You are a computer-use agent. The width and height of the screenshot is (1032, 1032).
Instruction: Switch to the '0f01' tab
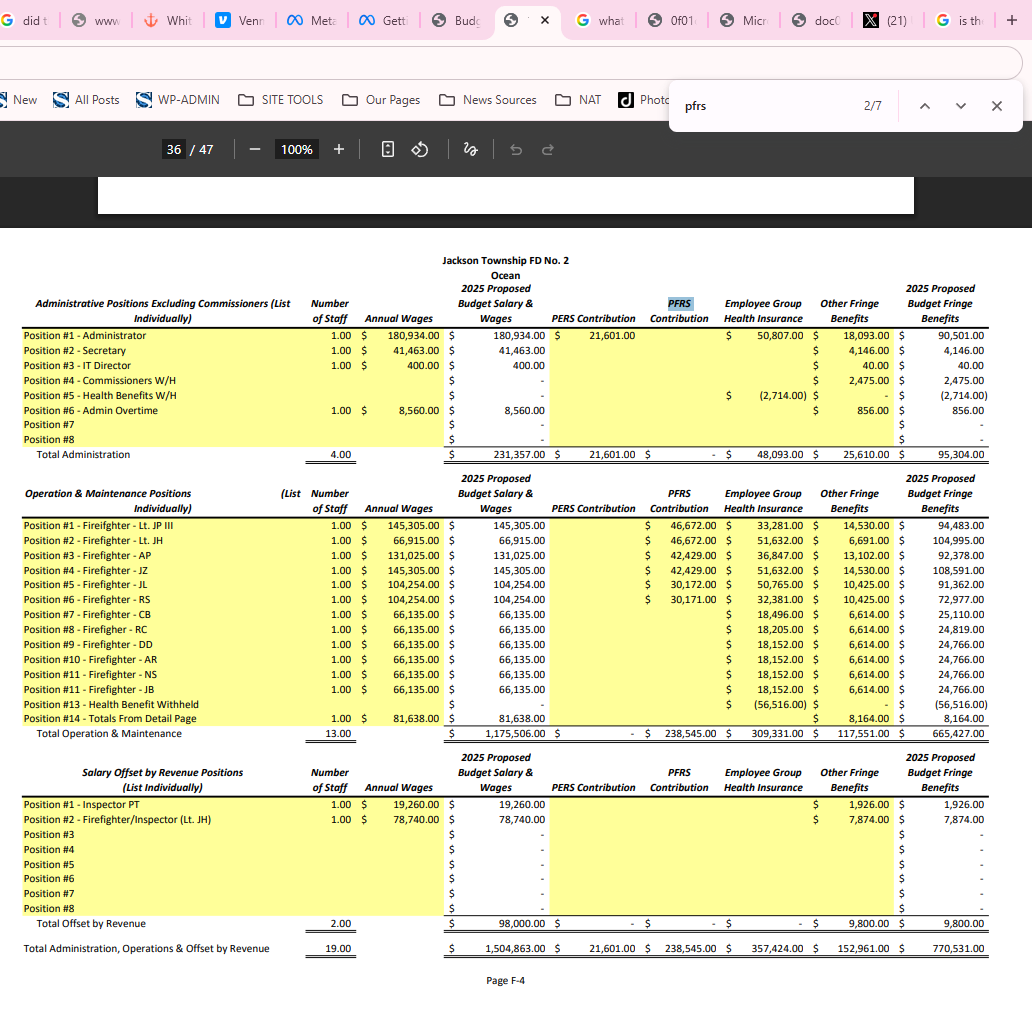(x=673, y=20)
